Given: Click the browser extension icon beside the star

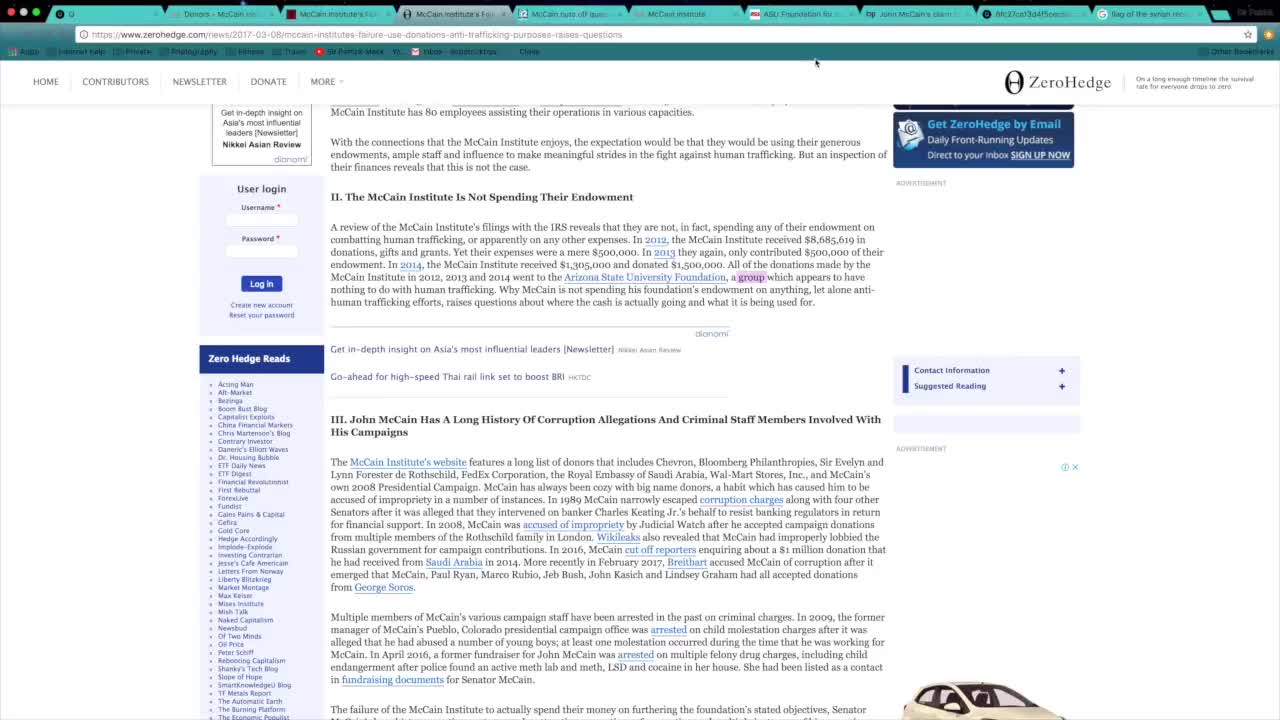Looking at the screenshot, I should (x=1268, y=34).
